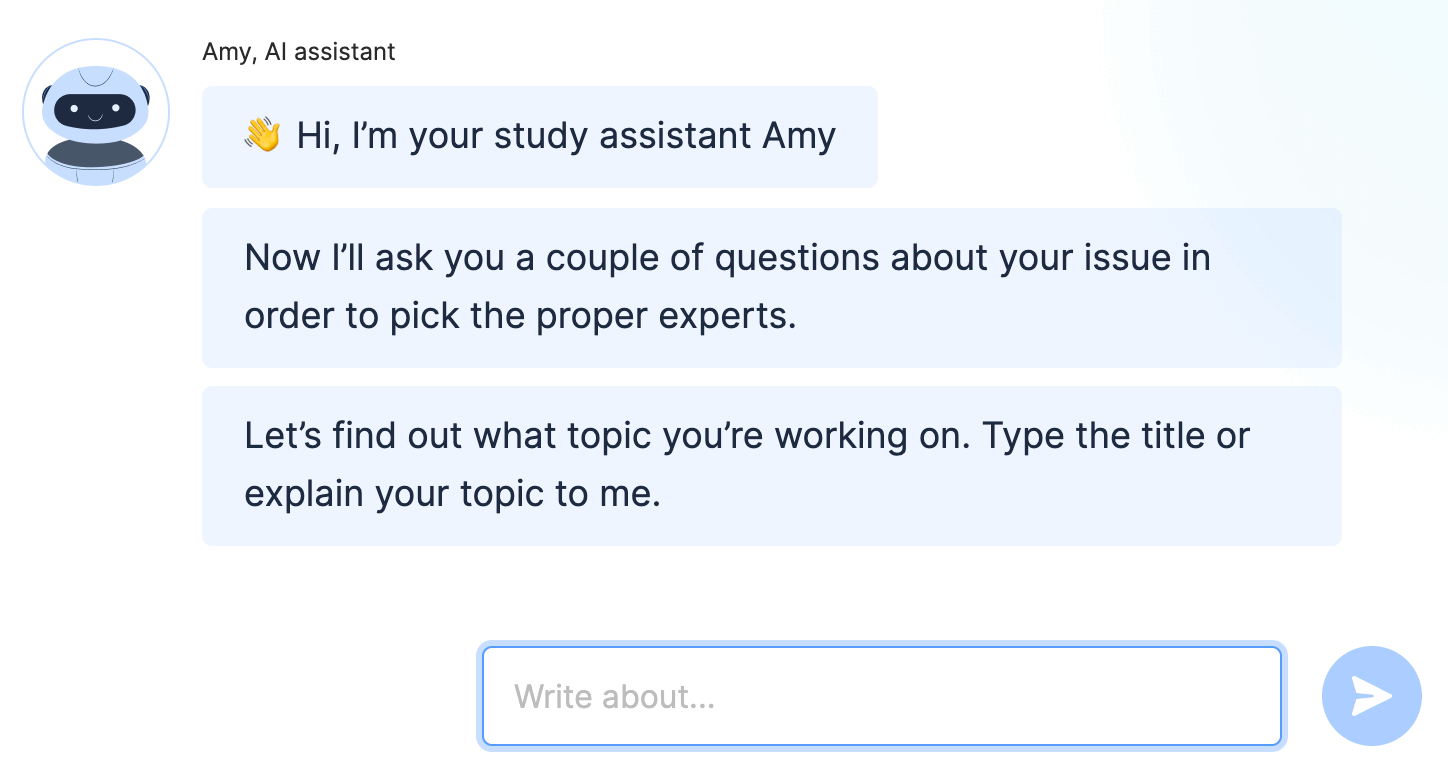Click "AI assistant" in the sender name
The image size is (1448, 766).
point(330,52)
